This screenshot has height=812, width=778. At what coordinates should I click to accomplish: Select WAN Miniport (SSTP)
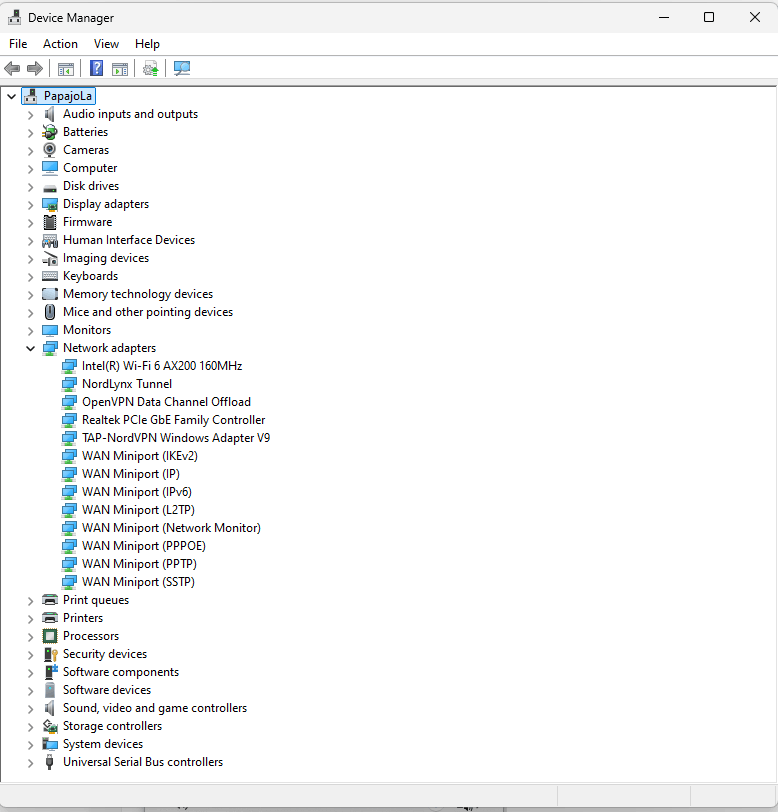click(x=138, y=582)
